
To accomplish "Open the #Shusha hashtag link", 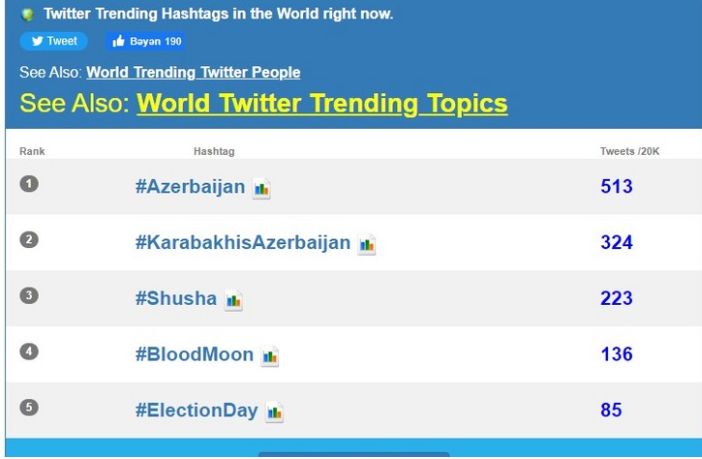I will pyautogui.click(x=176, y=298).
